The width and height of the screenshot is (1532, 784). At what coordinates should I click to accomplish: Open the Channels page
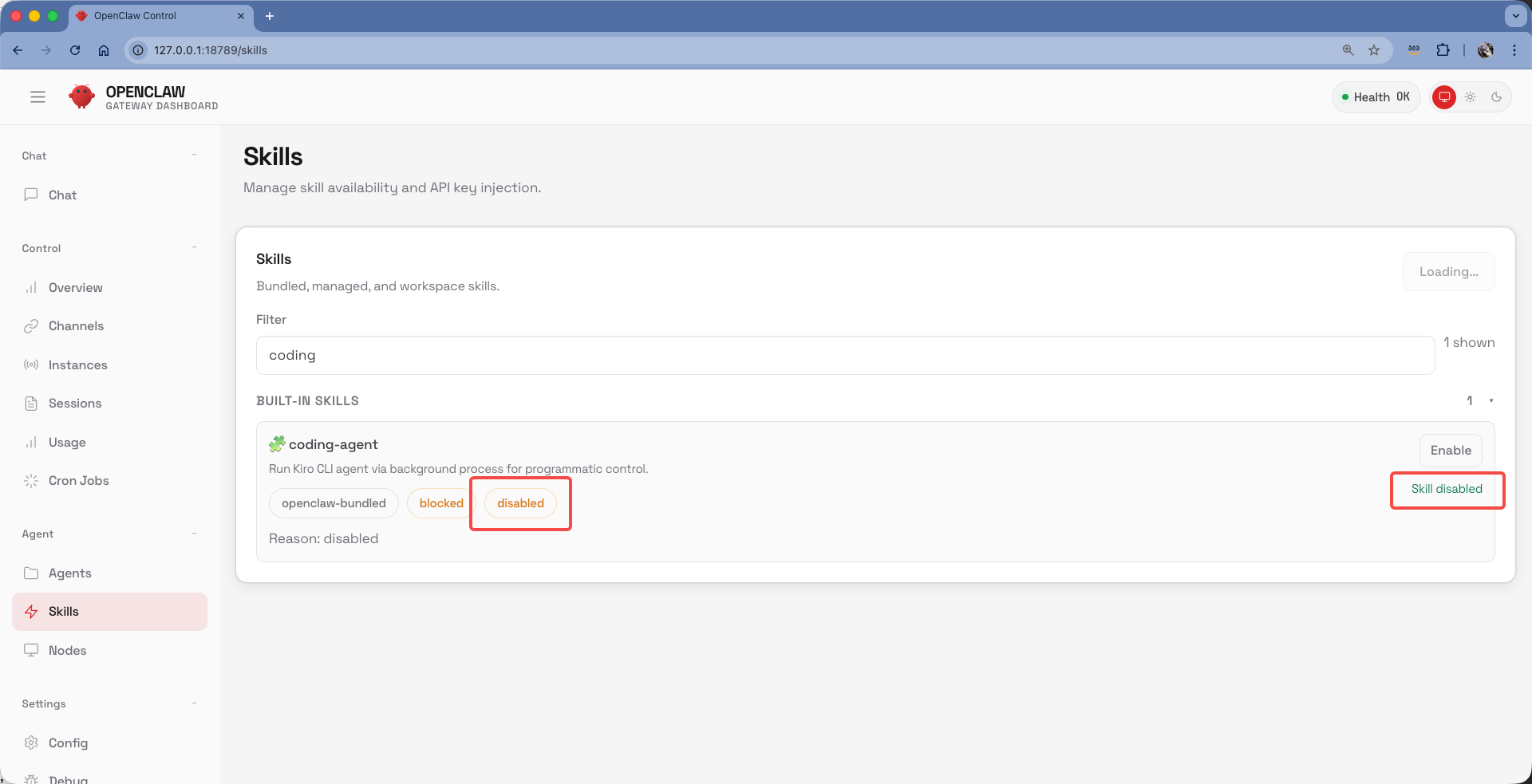76,326
